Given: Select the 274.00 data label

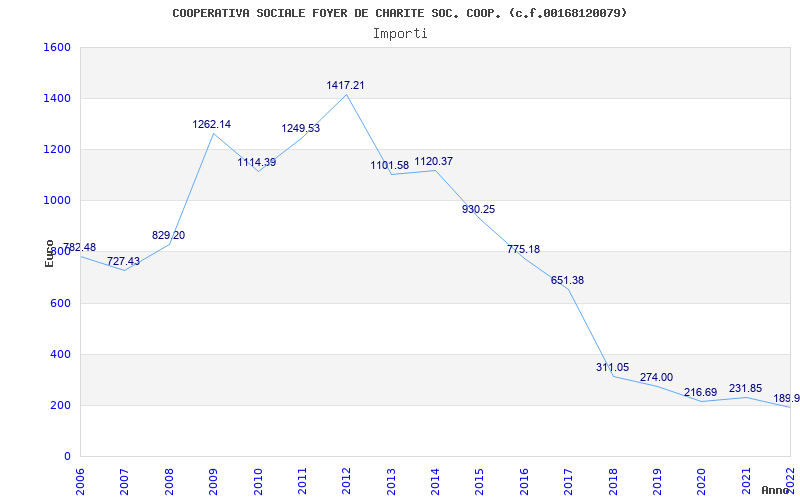Looking at the screenshot, I should point(656,377).
